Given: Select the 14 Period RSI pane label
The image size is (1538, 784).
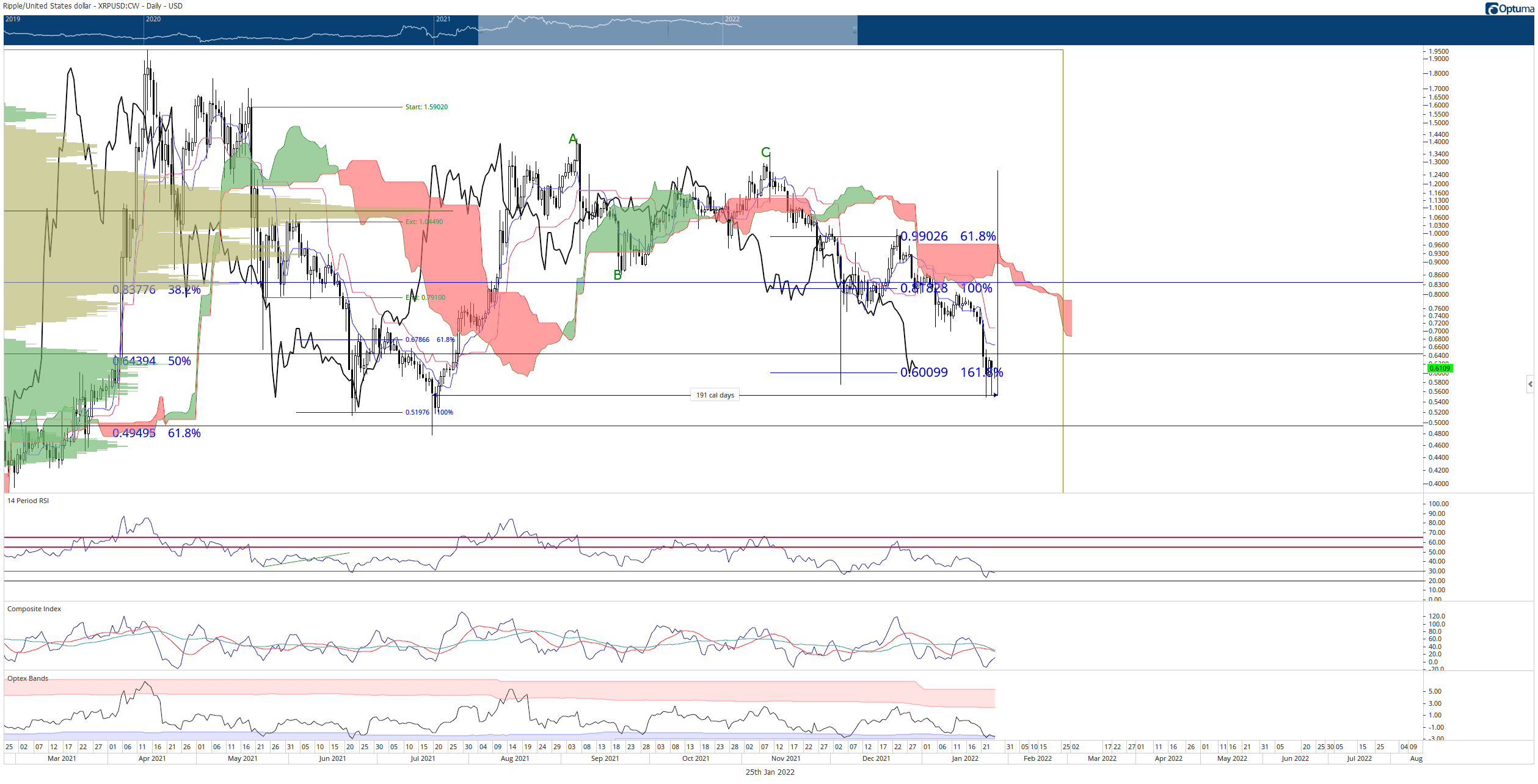Looking at the screenshot, I should (28, 501).
